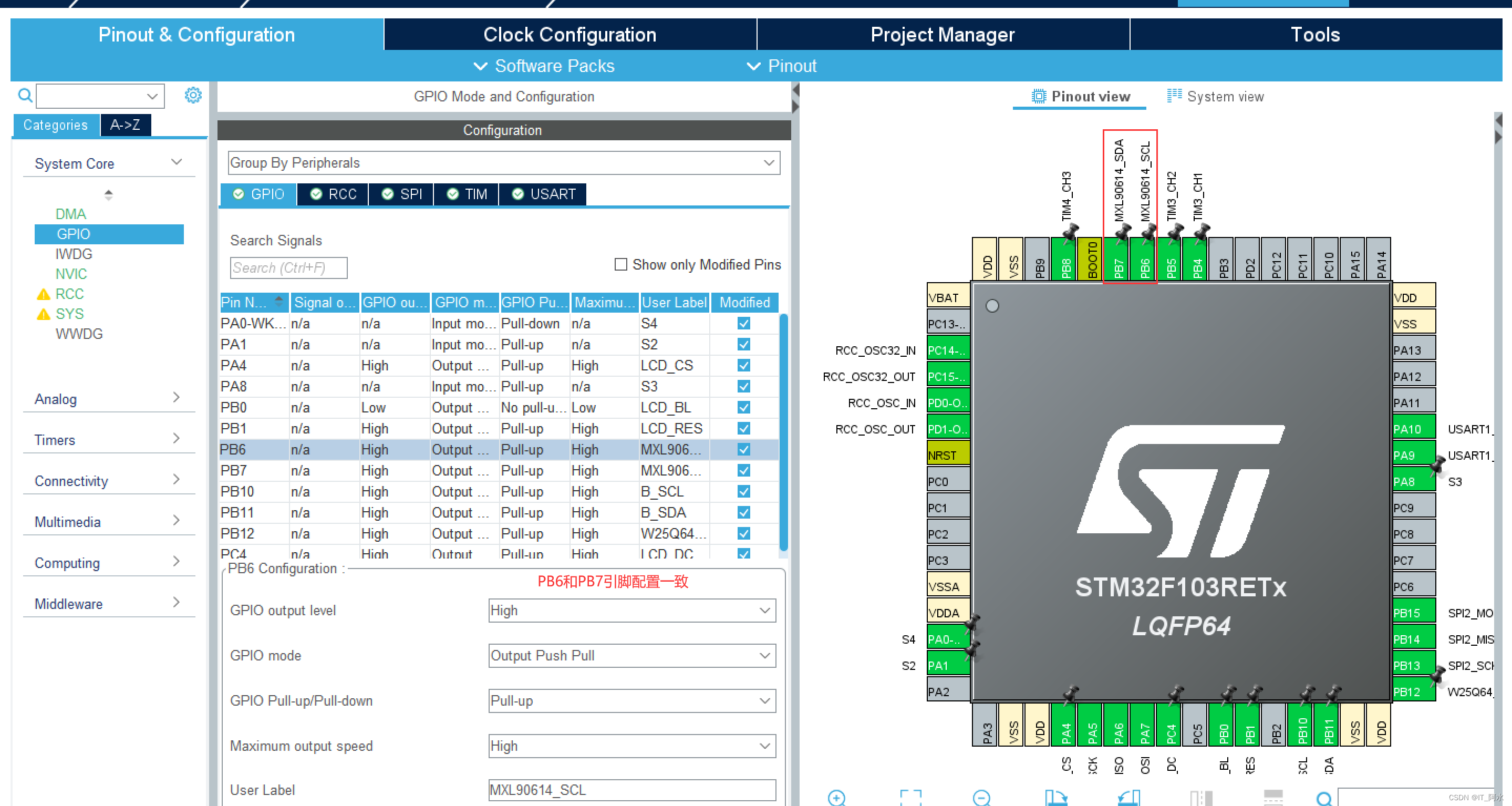Screen dimensions: 1512x806
Task: Uncheck the Modified box for PA4 row
Action: point(744,365)
